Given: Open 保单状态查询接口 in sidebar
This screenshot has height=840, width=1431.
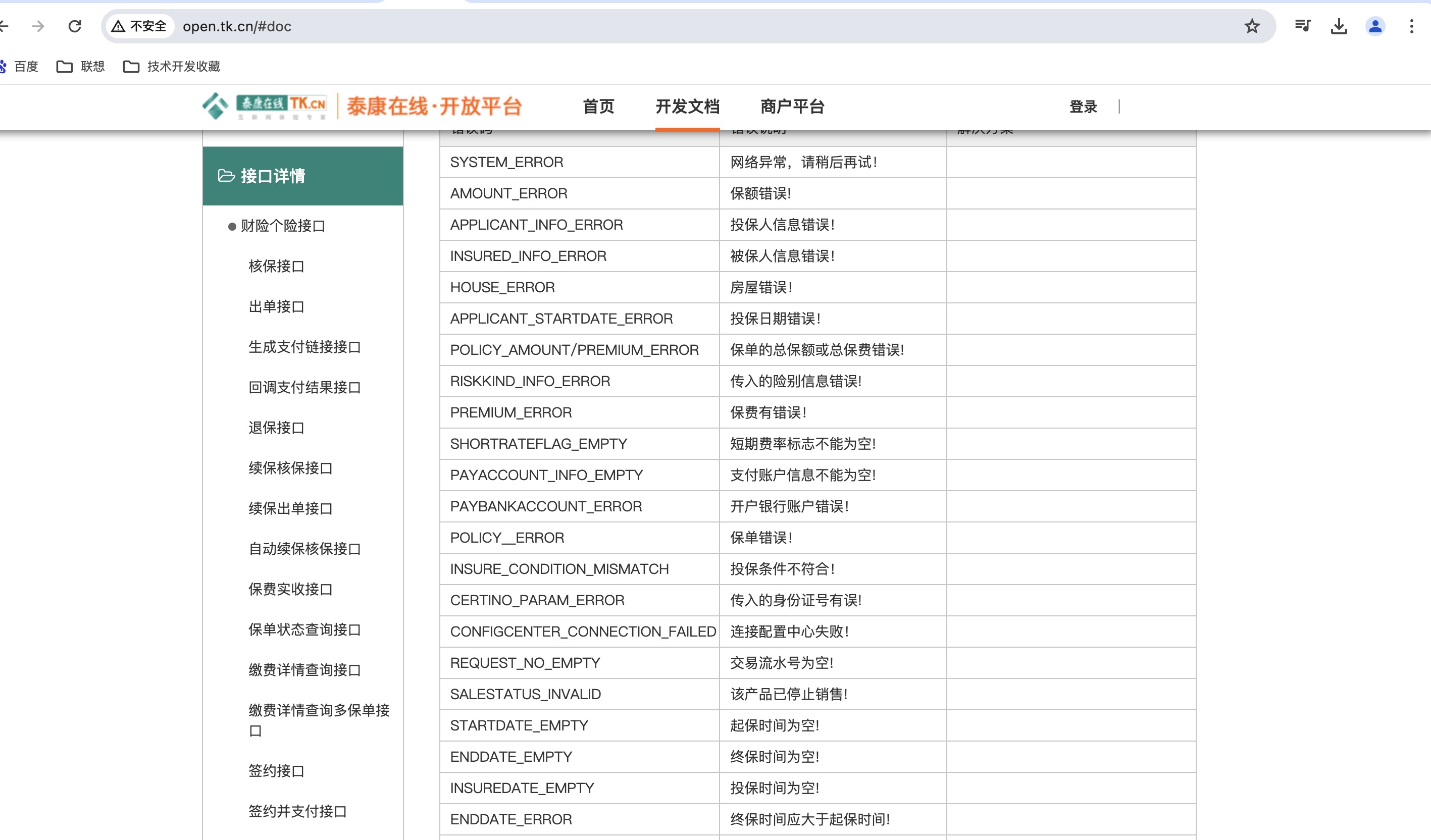Looking at the screenshot, I should point(304,629).
